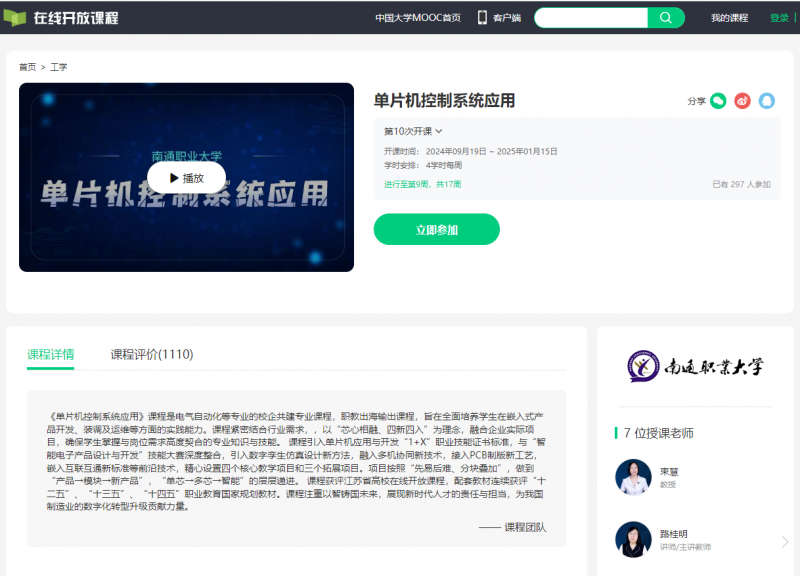This screenshot has width=800, height=576.
Task: Share course via QQ icon
Action: click(766, 101)
